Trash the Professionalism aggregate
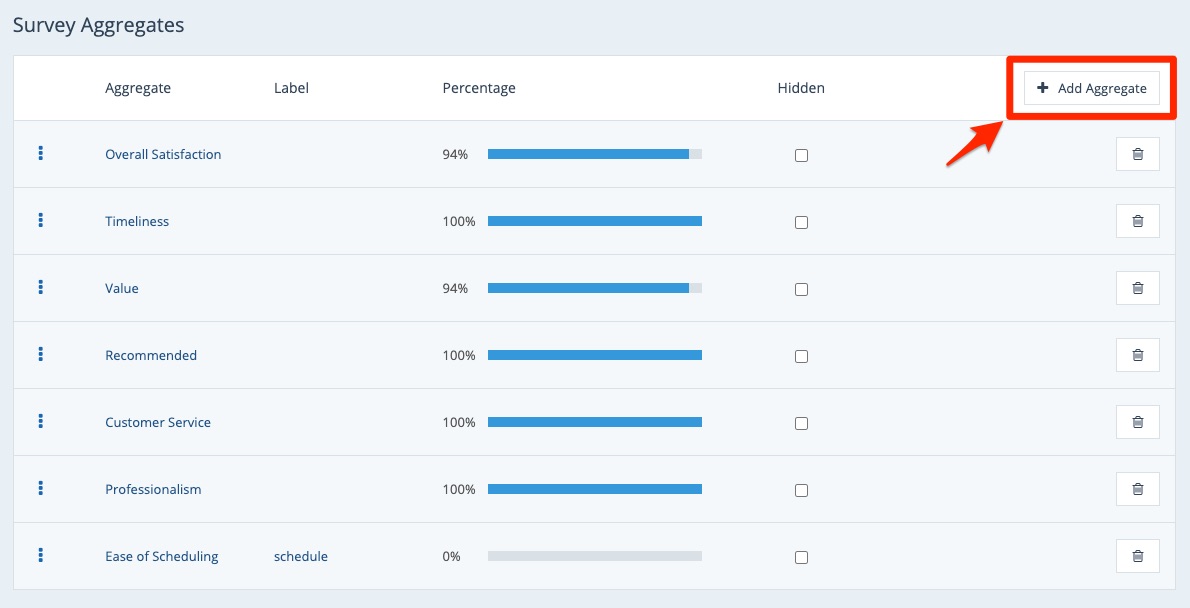1190x608 pixels. [1137, 489]
